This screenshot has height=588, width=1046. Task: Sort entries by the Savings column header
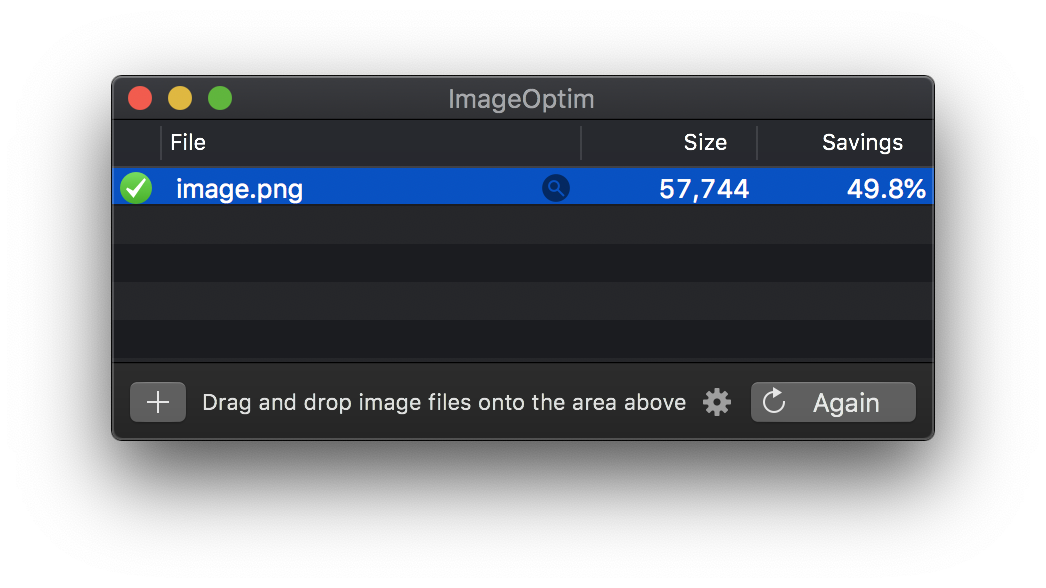(x=862, y=142)
